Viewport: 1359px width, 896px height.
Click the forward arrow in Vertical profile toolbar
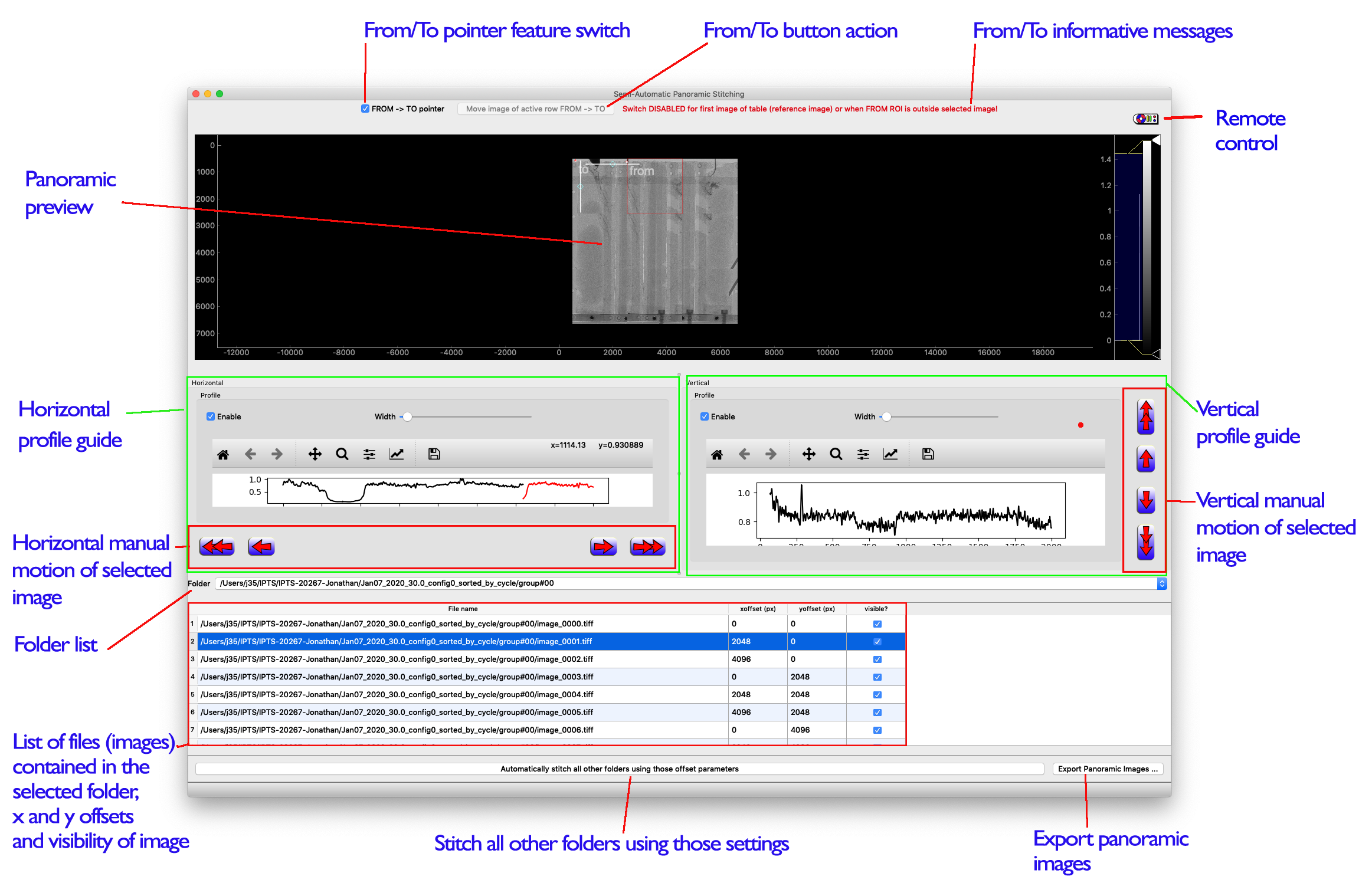[771, 454]
